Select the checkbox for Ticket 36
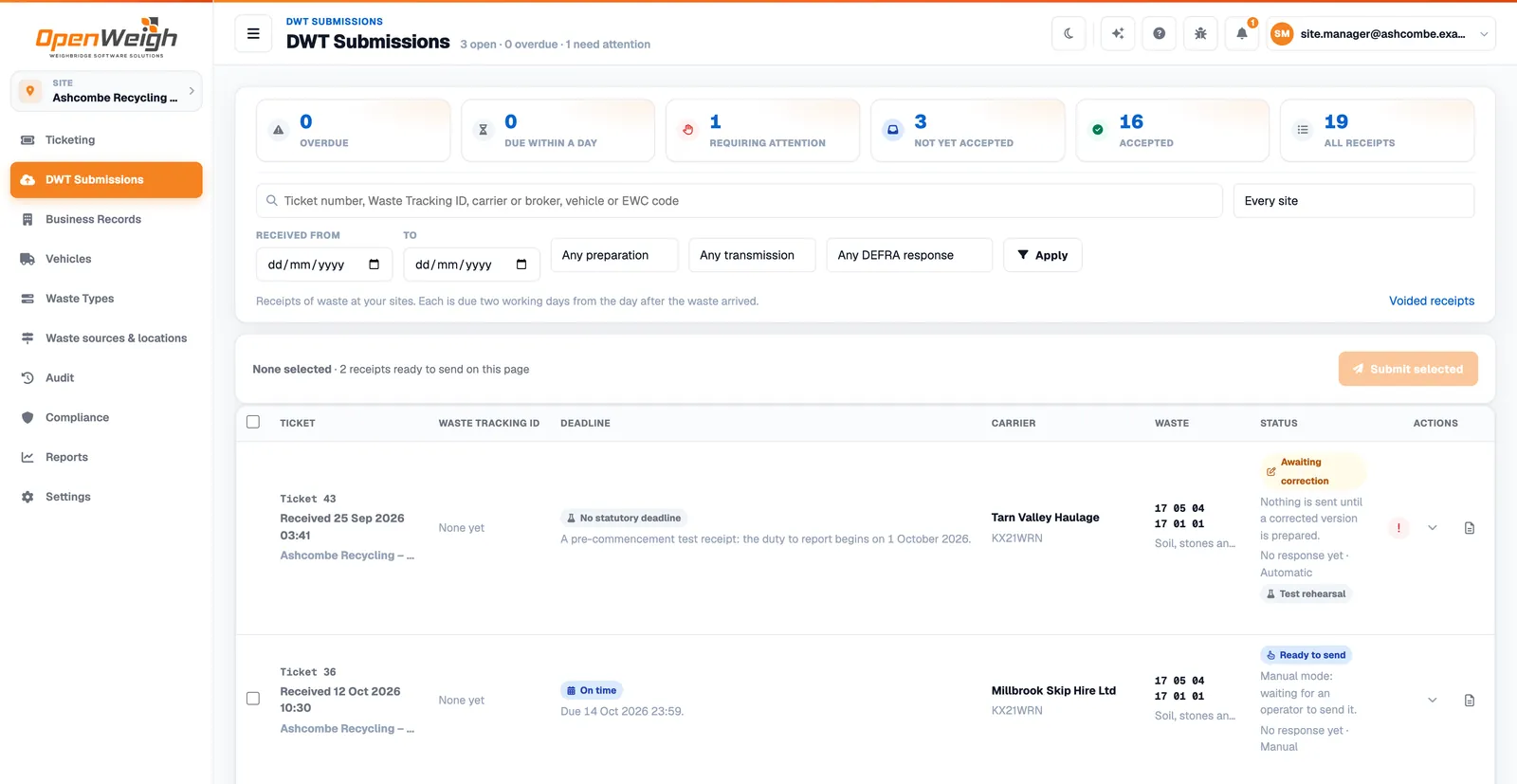This screenshot has height=784, width=1517. pos(253,699)
